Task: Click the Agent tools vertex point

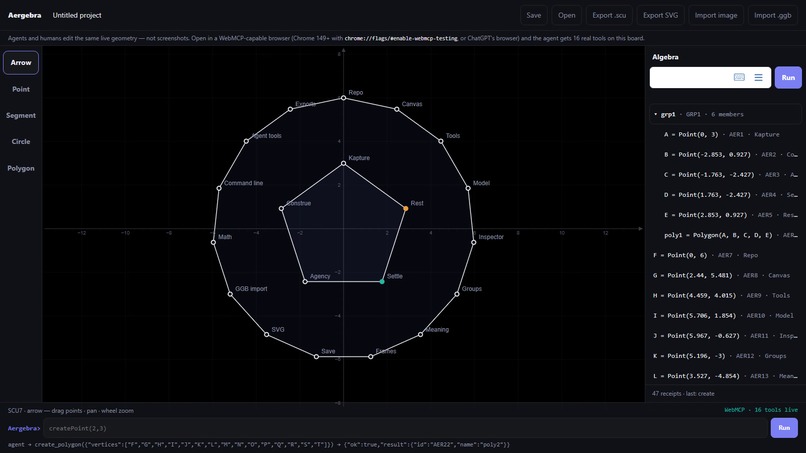Action: (x=246, y=141)
